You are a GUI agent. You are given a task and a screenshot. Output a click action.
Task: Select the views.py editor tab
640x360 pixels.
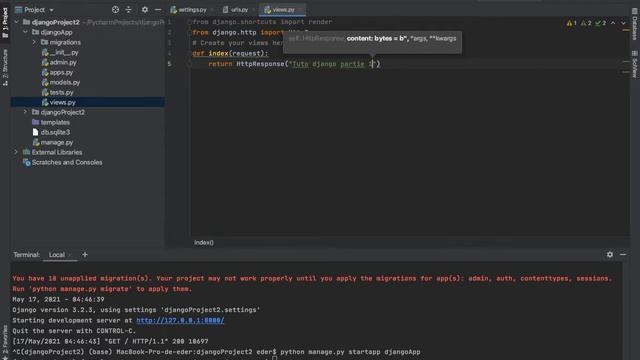(282, 9)
